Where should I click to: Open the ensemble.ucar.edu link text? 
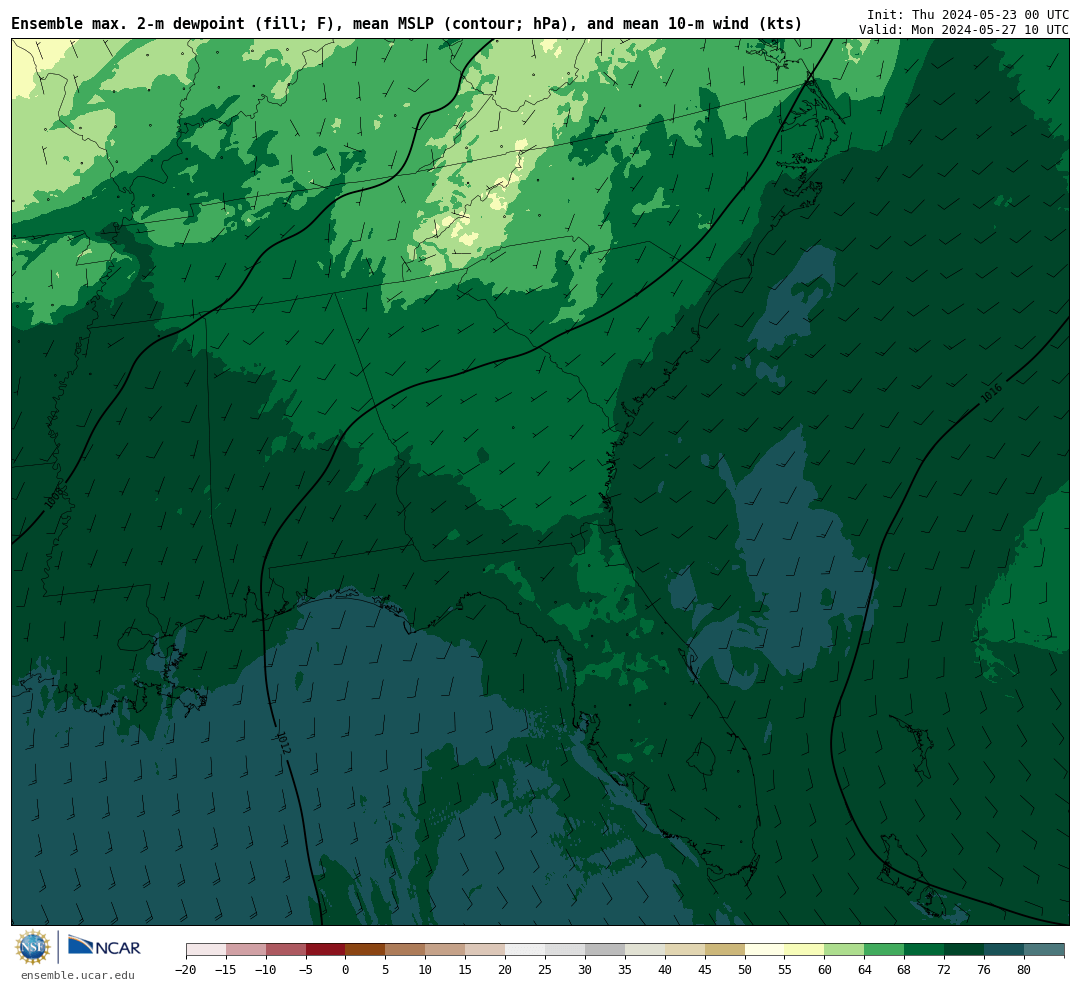click(x=78, y=975)
